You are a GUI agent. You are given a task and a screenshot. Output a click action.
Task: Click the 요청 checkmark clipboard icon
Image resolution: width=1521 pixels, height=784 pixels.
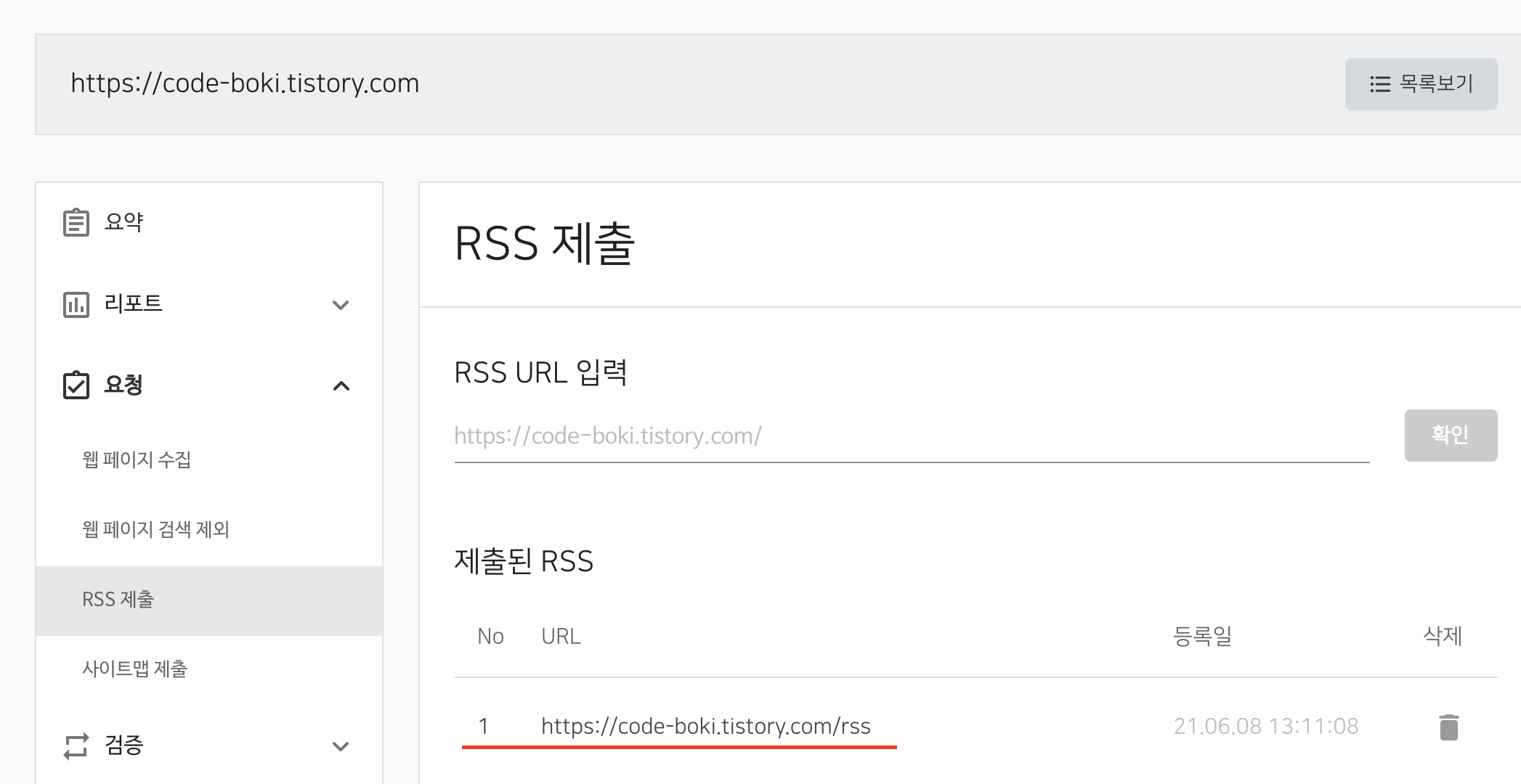(x=76, y=385)
